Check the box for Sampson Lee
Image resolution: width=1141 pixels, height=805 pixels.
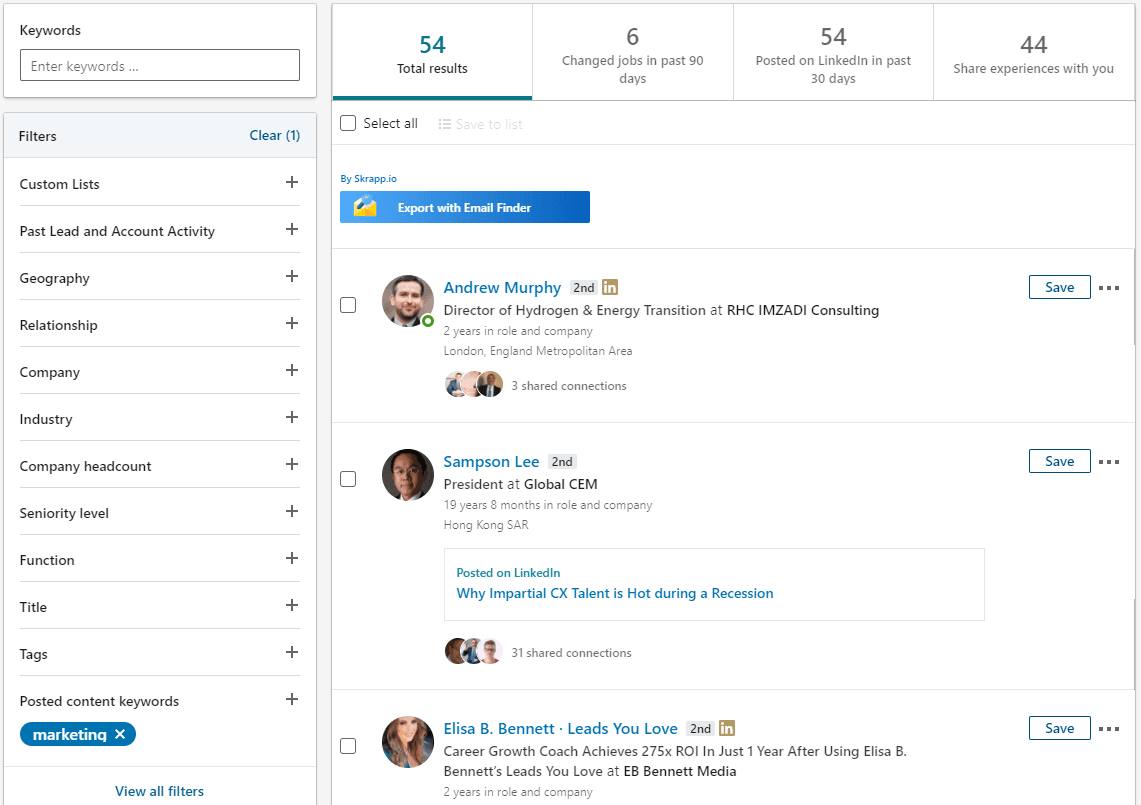point(349,479)
